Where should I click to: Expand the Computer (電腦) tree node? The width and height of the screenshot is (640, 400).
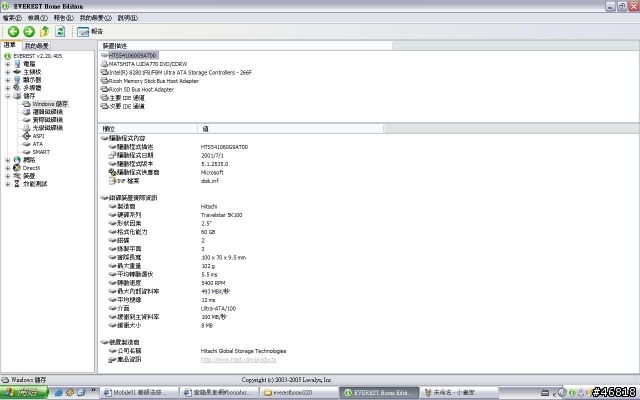tap(7, 64)
